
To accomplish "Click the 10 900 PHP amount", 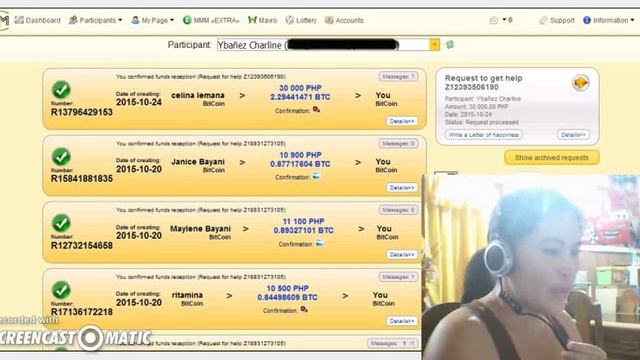I will (300, 155).
